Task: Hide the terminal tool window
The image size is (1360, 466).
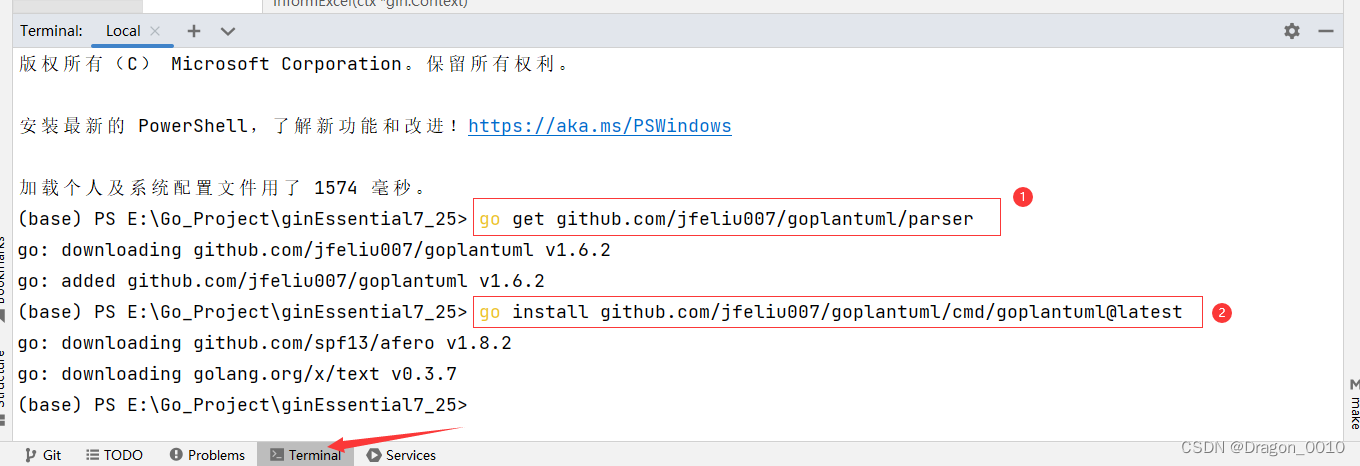Action: click(1326, 31)
